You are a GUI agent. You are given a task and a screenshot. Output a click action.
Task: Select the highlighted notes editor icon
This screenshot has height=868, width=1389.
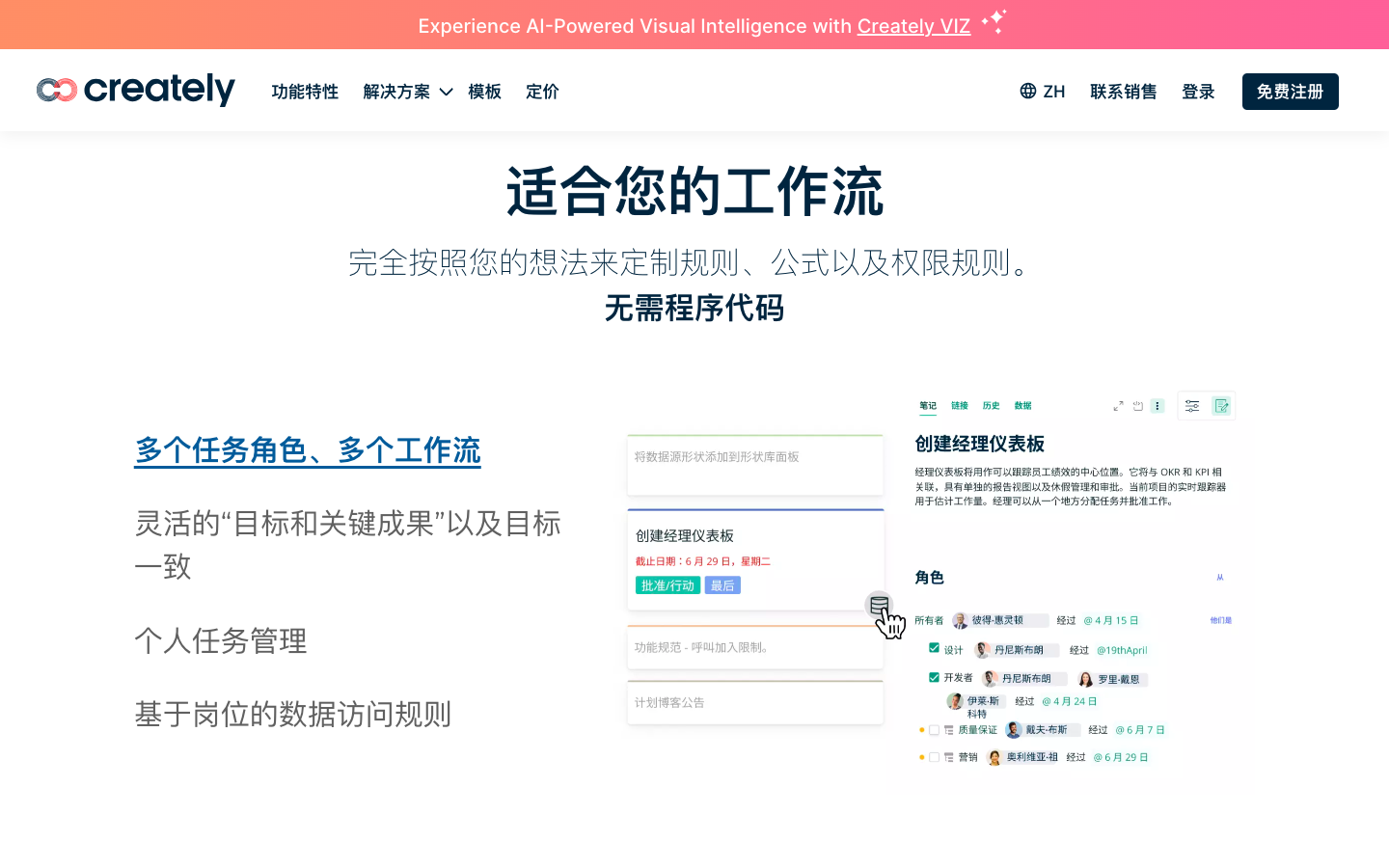click(1222, 405)
